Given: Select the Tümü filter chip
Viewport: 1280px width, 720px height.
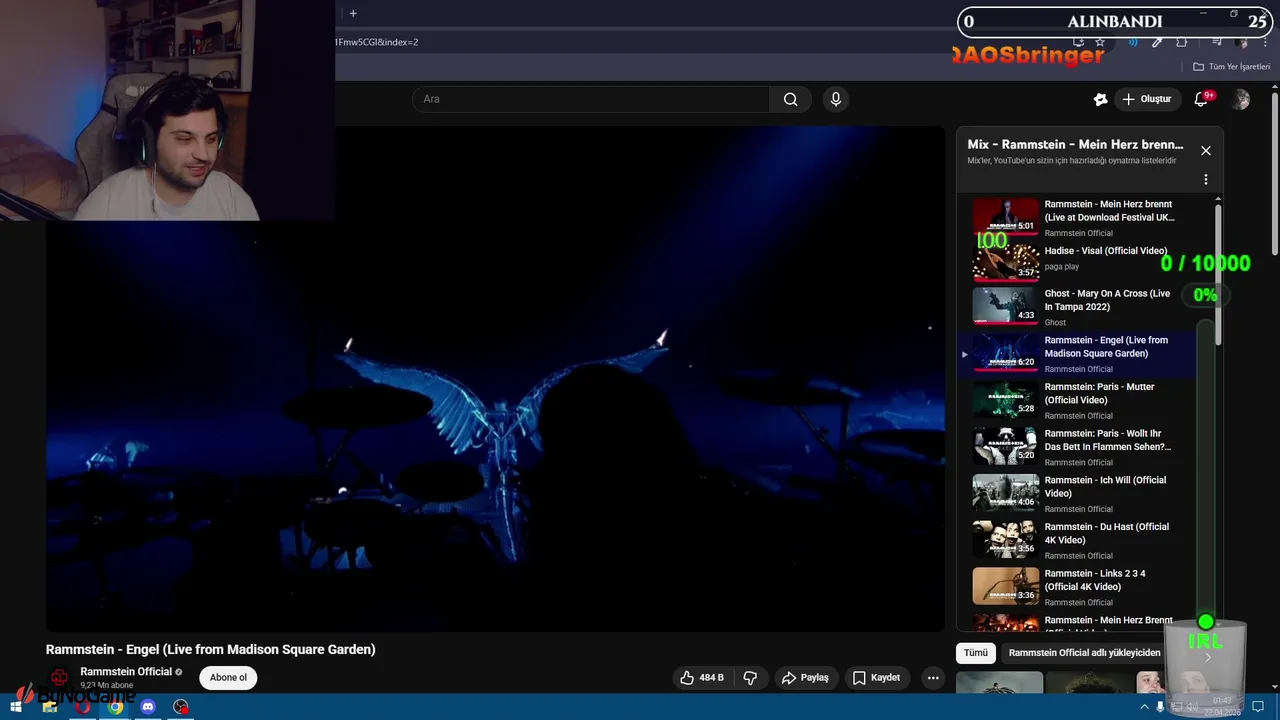Looking at the screenshot, I should (976, 653).
